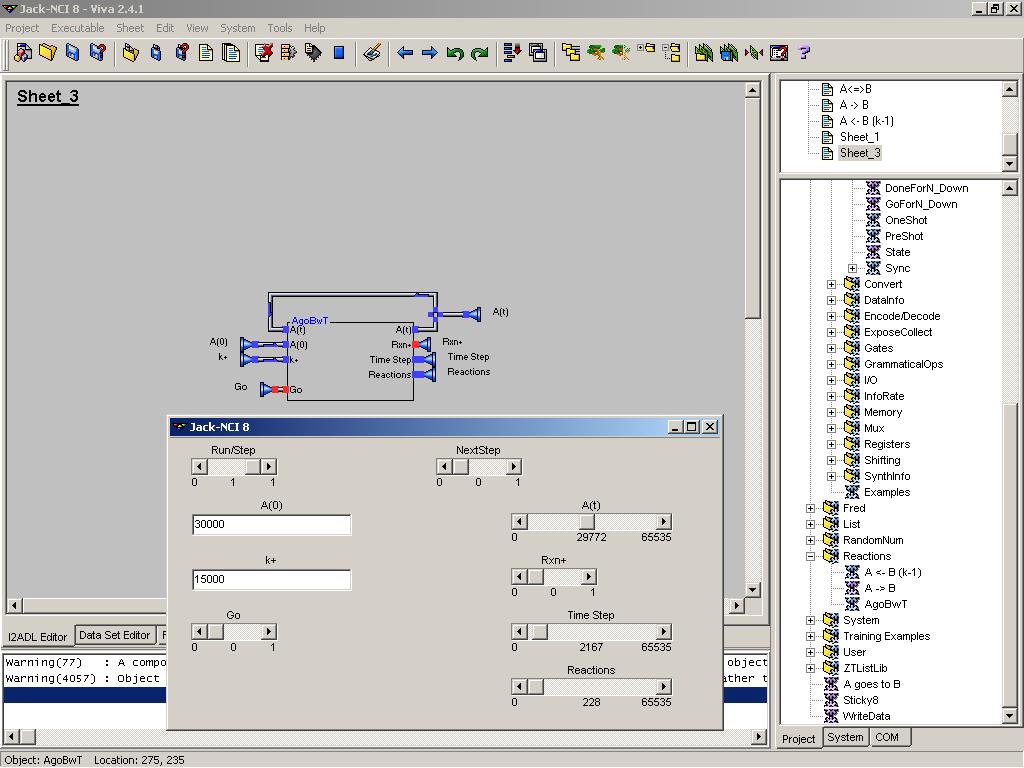Click the black chip toolbar icon
Screen dimensions: 1024x768
(x=313, y=52)
